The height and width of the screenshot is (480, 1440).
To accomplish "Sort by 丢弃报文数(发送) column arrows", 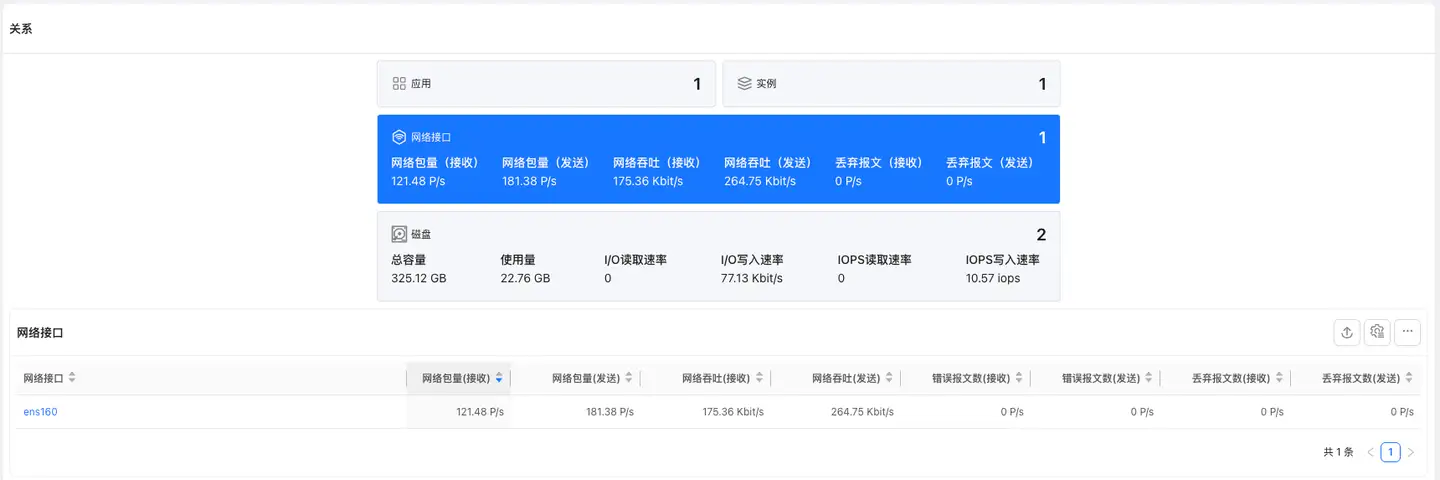I will (x=1409, y=379).
